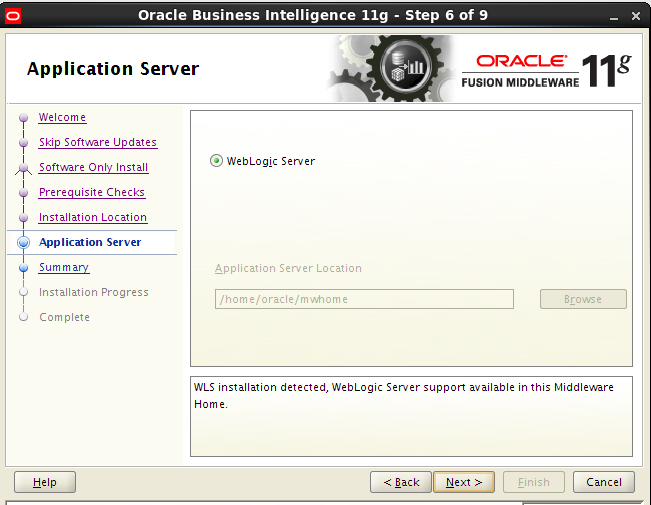Go to the Summary step link
This screenshot has height=505, width=651.
coord(64,267)
